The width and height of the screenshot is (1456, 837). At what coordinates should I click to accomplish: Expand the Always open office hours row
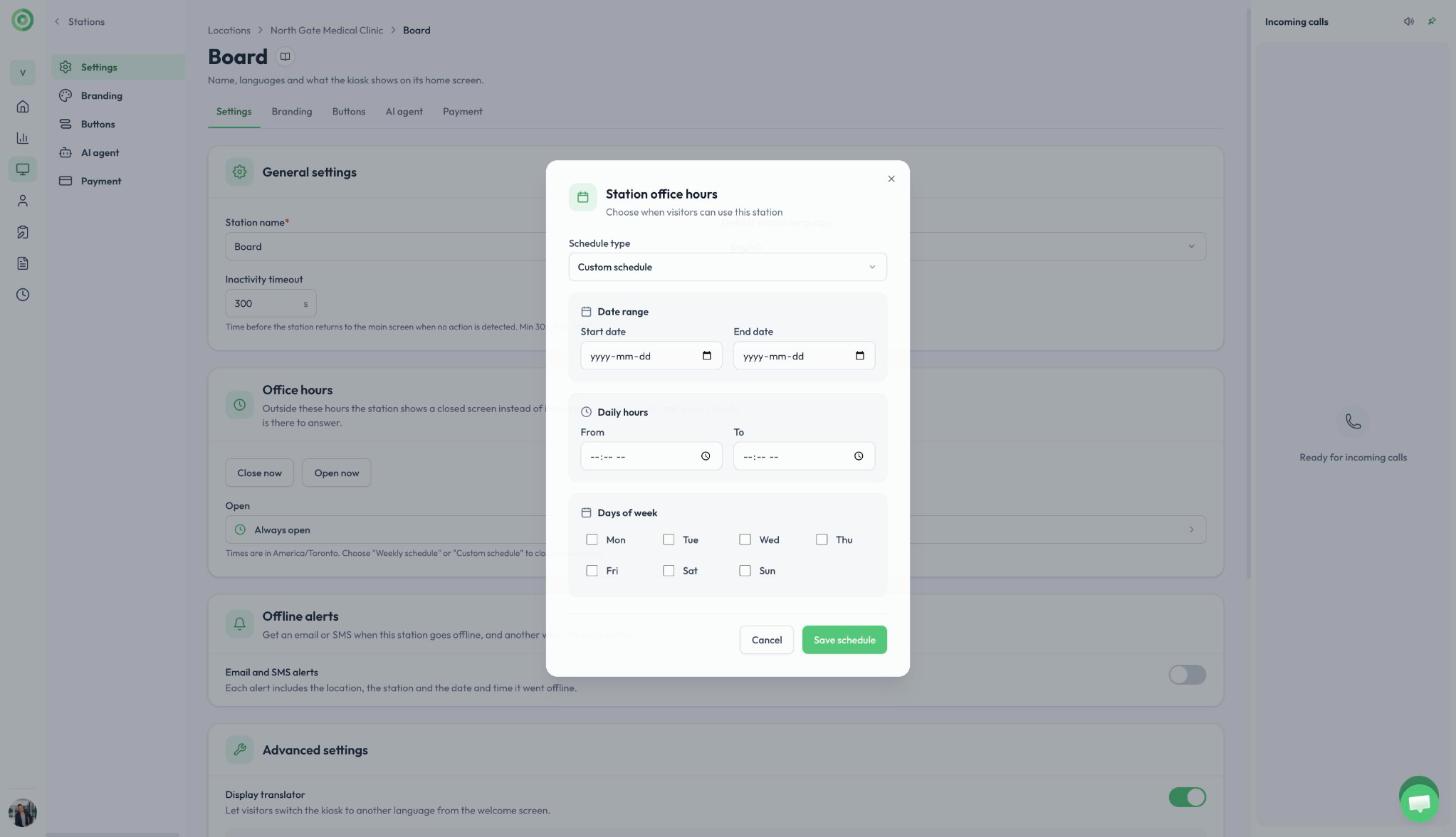pos(716,530)
